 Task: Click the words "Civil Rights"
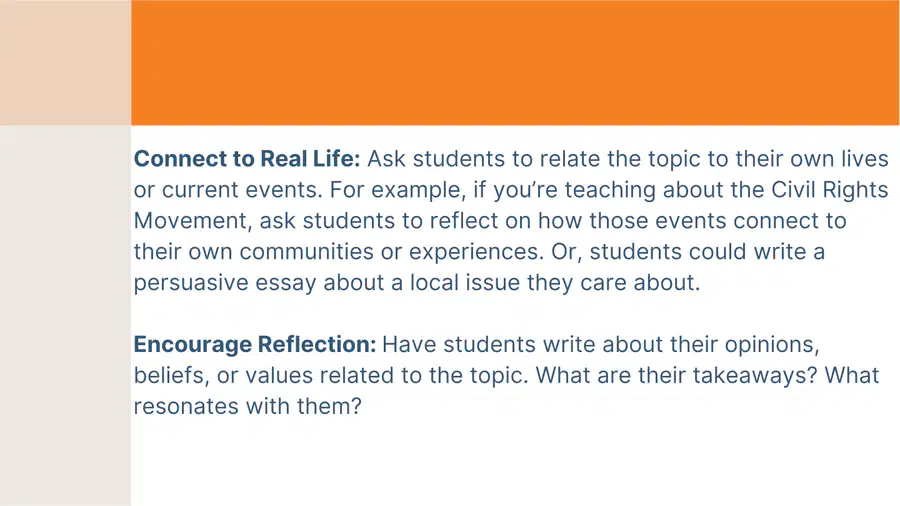[x=829, y=190]
